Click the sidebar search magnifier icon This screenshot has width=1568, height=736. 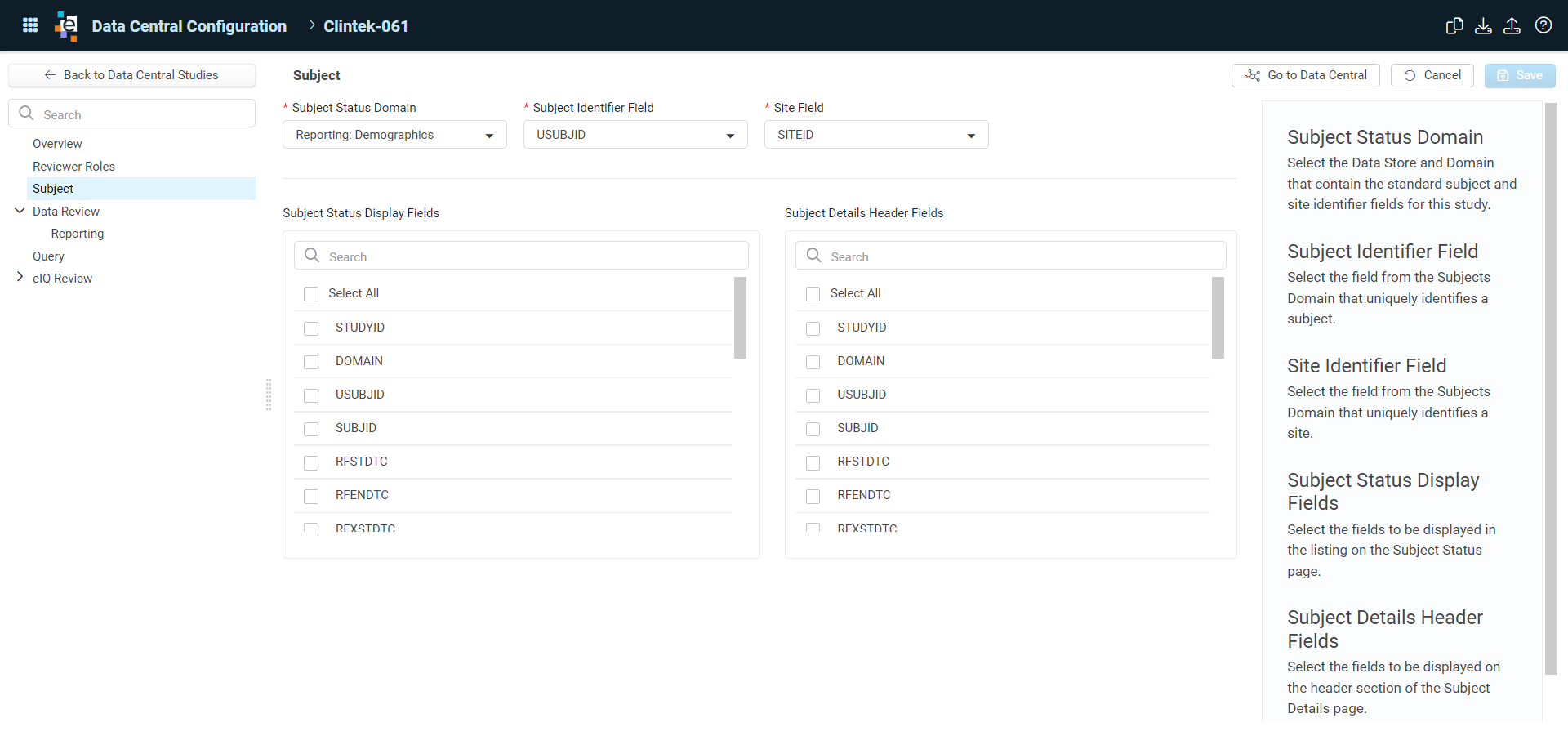click(26, 114)
